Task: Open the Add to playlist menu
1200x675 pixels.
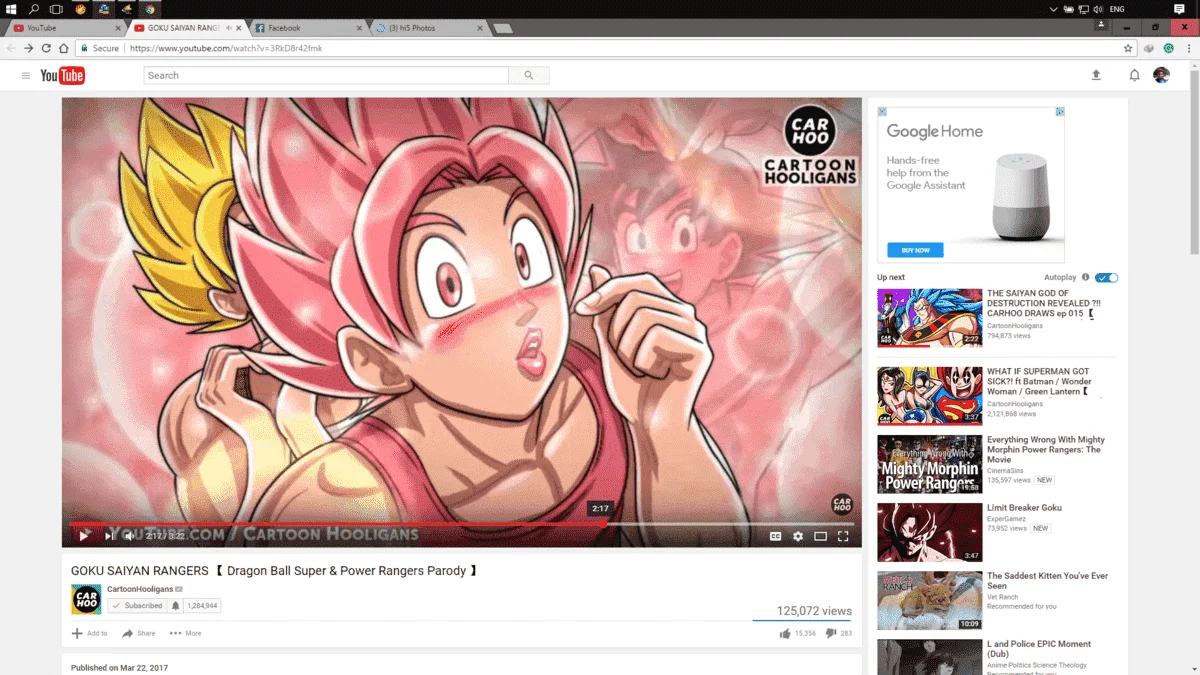Action: click(89, 633)
